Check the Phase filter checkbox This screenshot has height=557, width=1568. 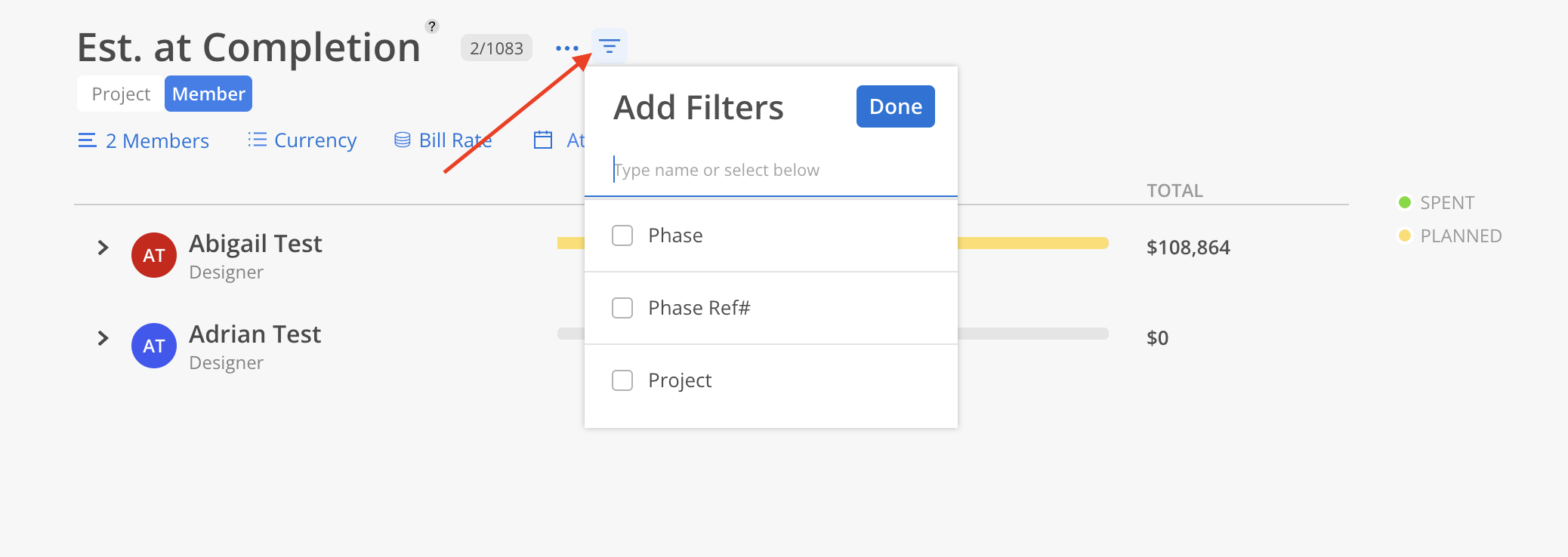click(x=622, y=235)
